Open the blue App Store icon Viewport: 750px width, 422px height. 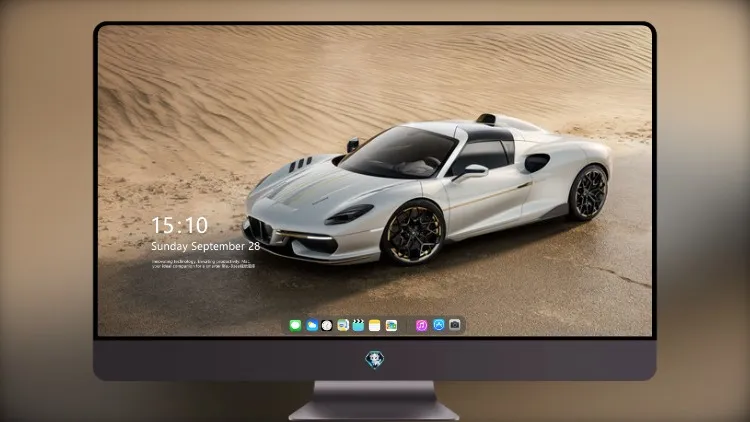pos(439,325)
